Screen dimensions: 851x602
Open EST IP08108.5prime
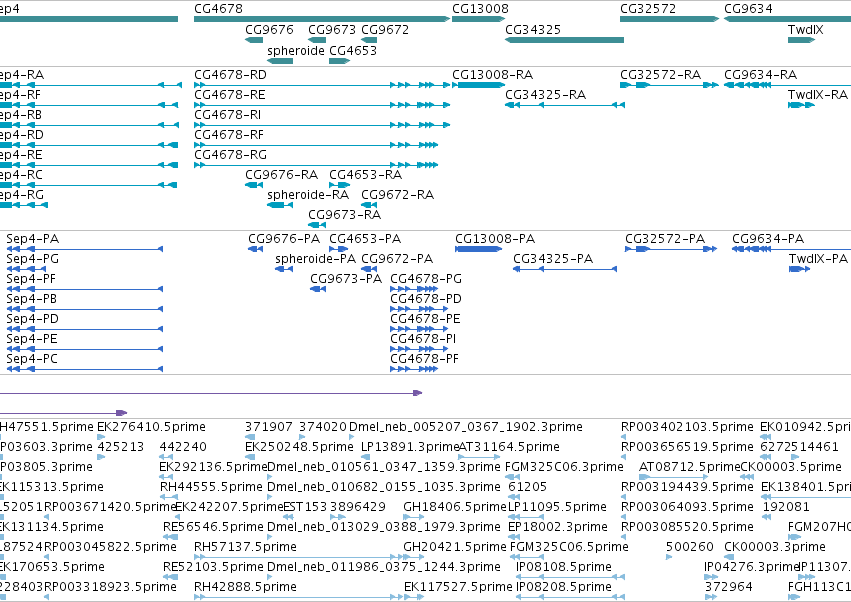pyautogui.click(x=564, y=567)
